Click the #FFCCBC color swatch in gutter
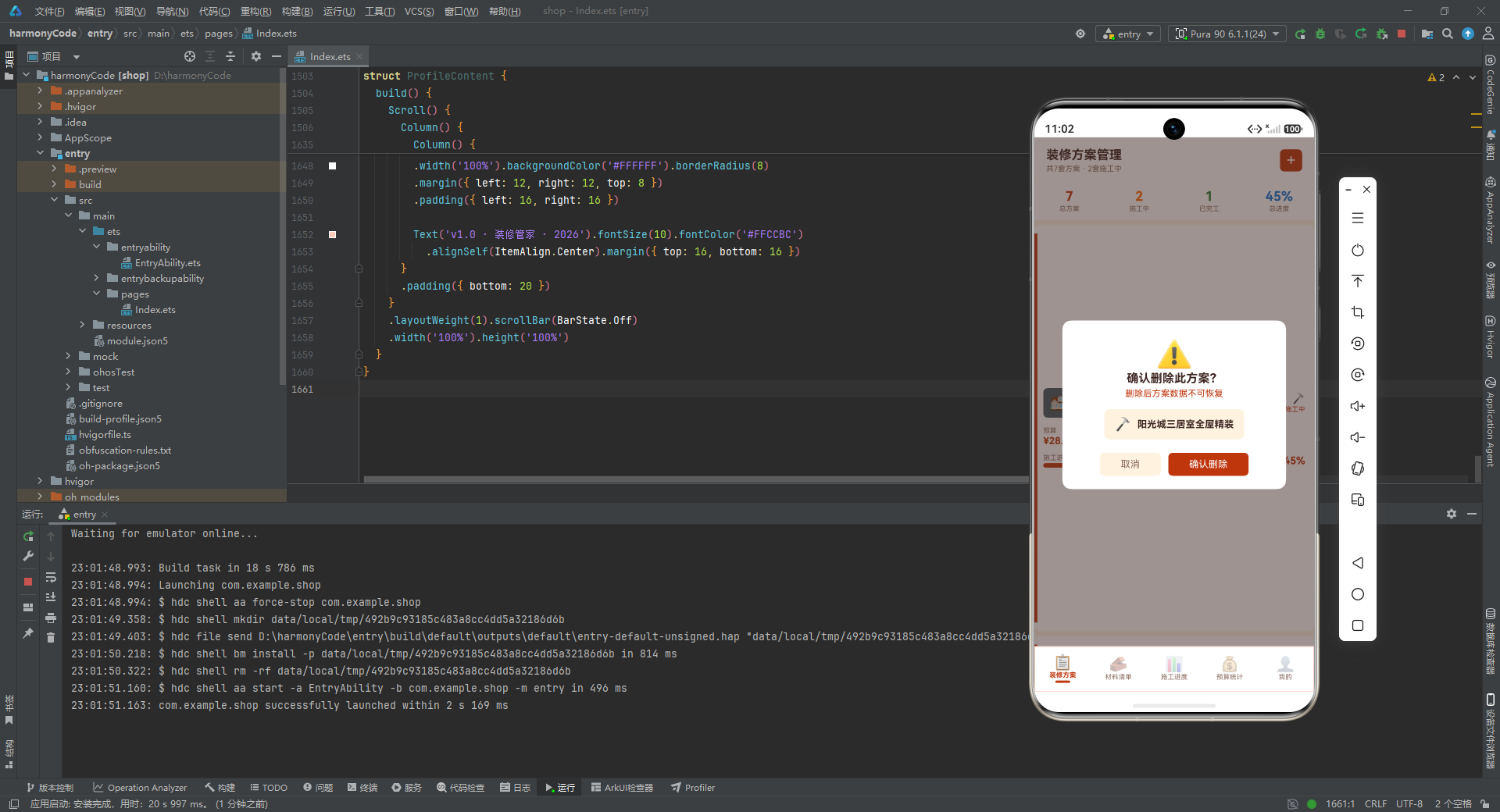Screen dimensions: 1500x812 [x=332, y=234]
